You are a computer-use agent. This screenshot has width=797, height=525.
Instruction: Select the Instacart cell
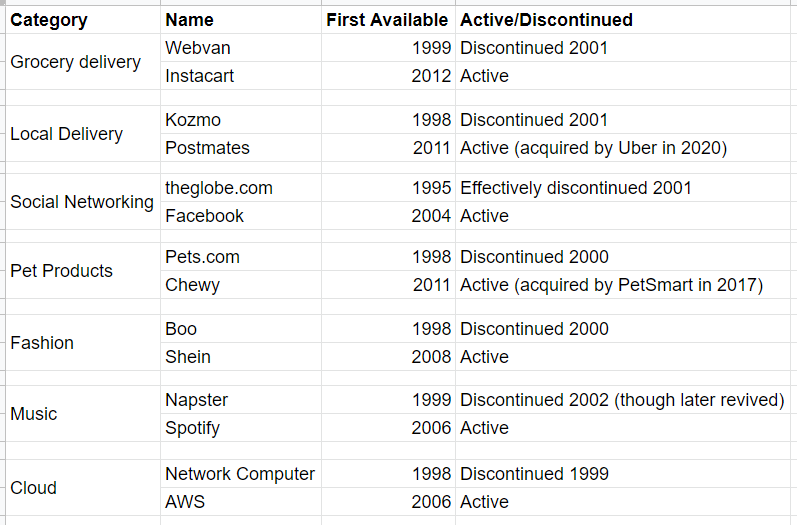click(x=241, y=76)
